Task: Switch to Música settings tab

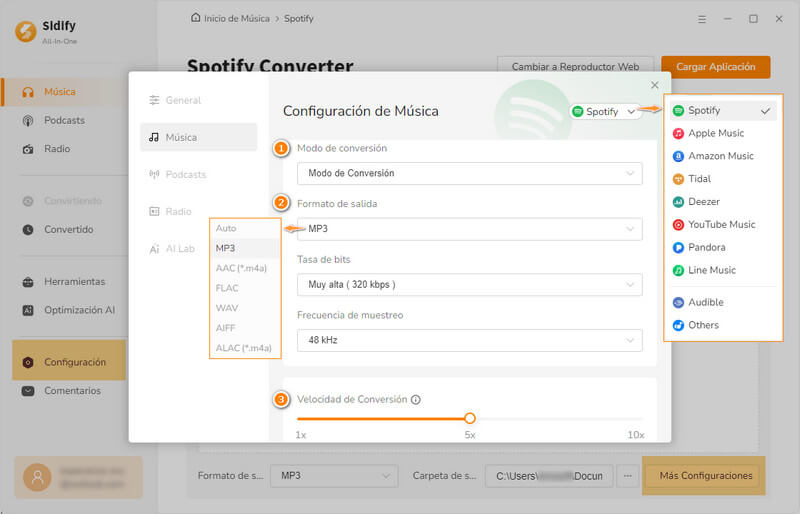Action: [x=198, y=137]
